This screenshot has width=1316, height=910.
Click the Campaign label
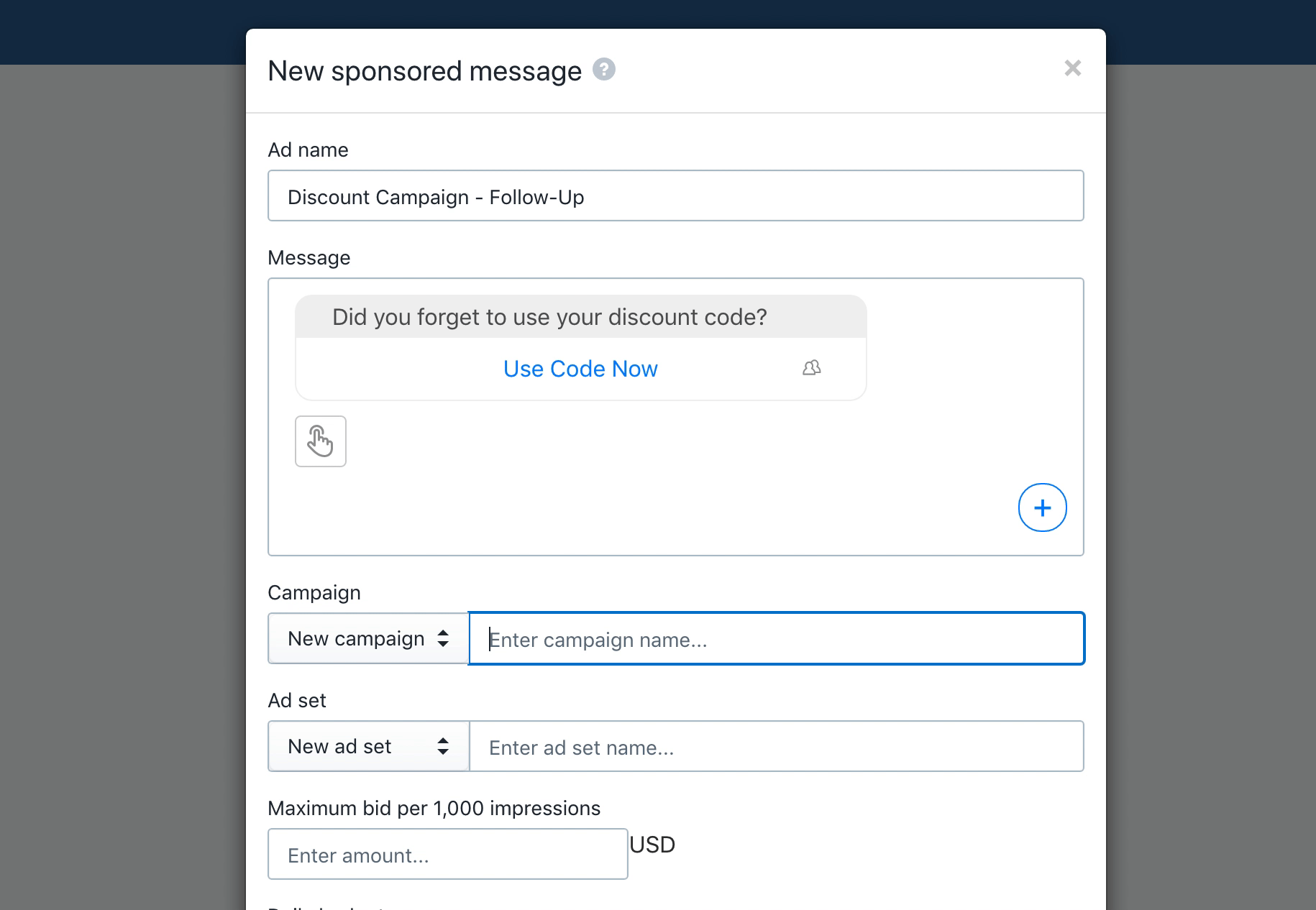point(314,592)
